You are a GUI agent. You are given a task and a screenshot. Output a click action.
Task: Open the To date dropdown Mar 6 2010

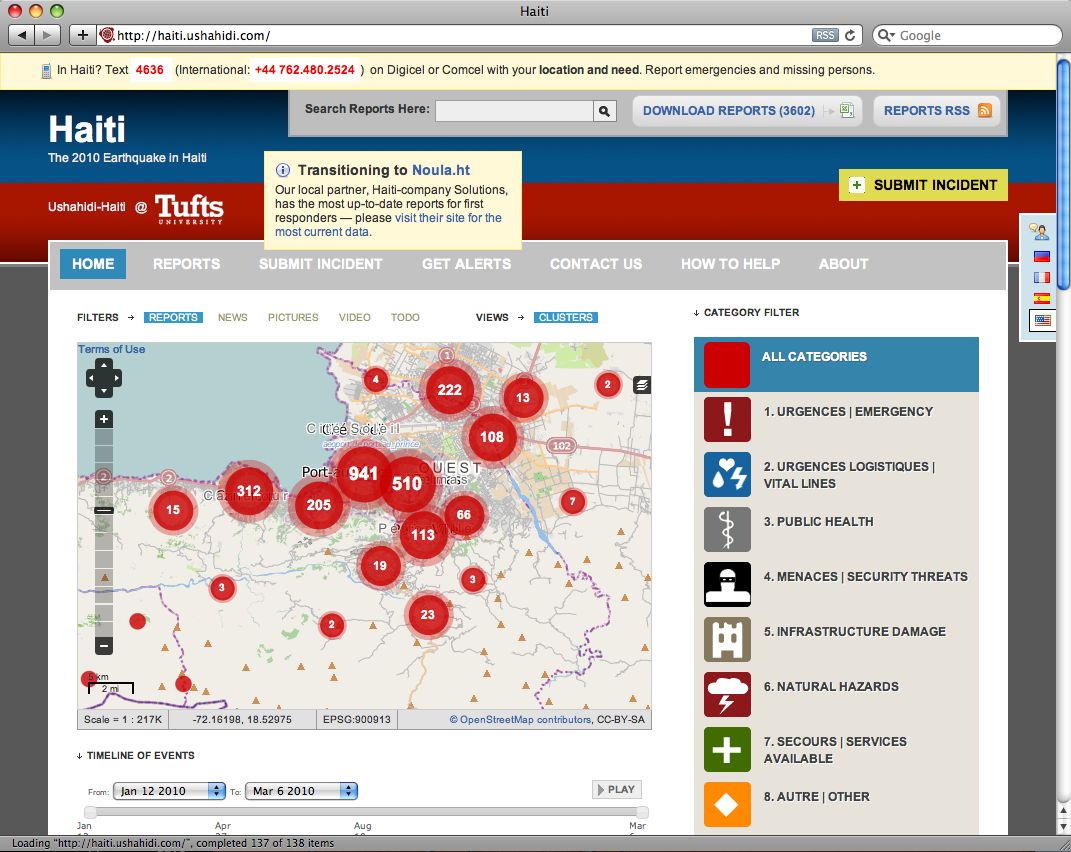click(x=301, y=791)
